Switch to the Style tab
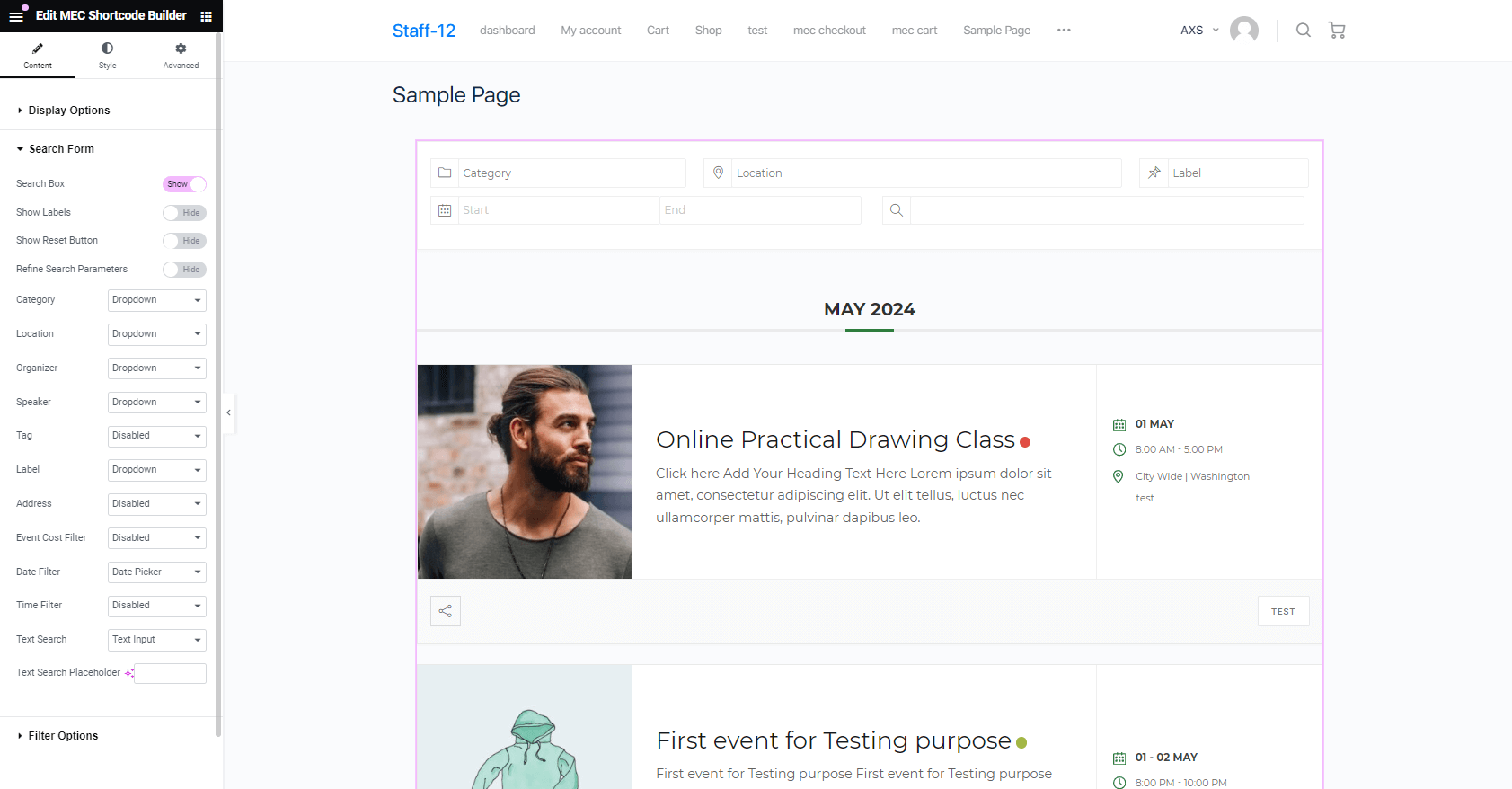This screenshot has height=789, width=1512. [x=107, y=56]
